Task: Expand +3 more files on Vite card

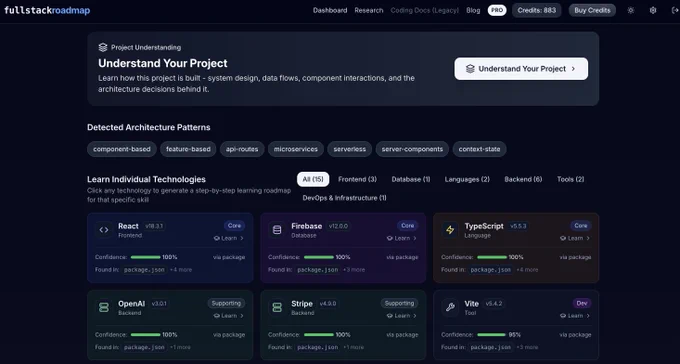Action: pos(527,348)
